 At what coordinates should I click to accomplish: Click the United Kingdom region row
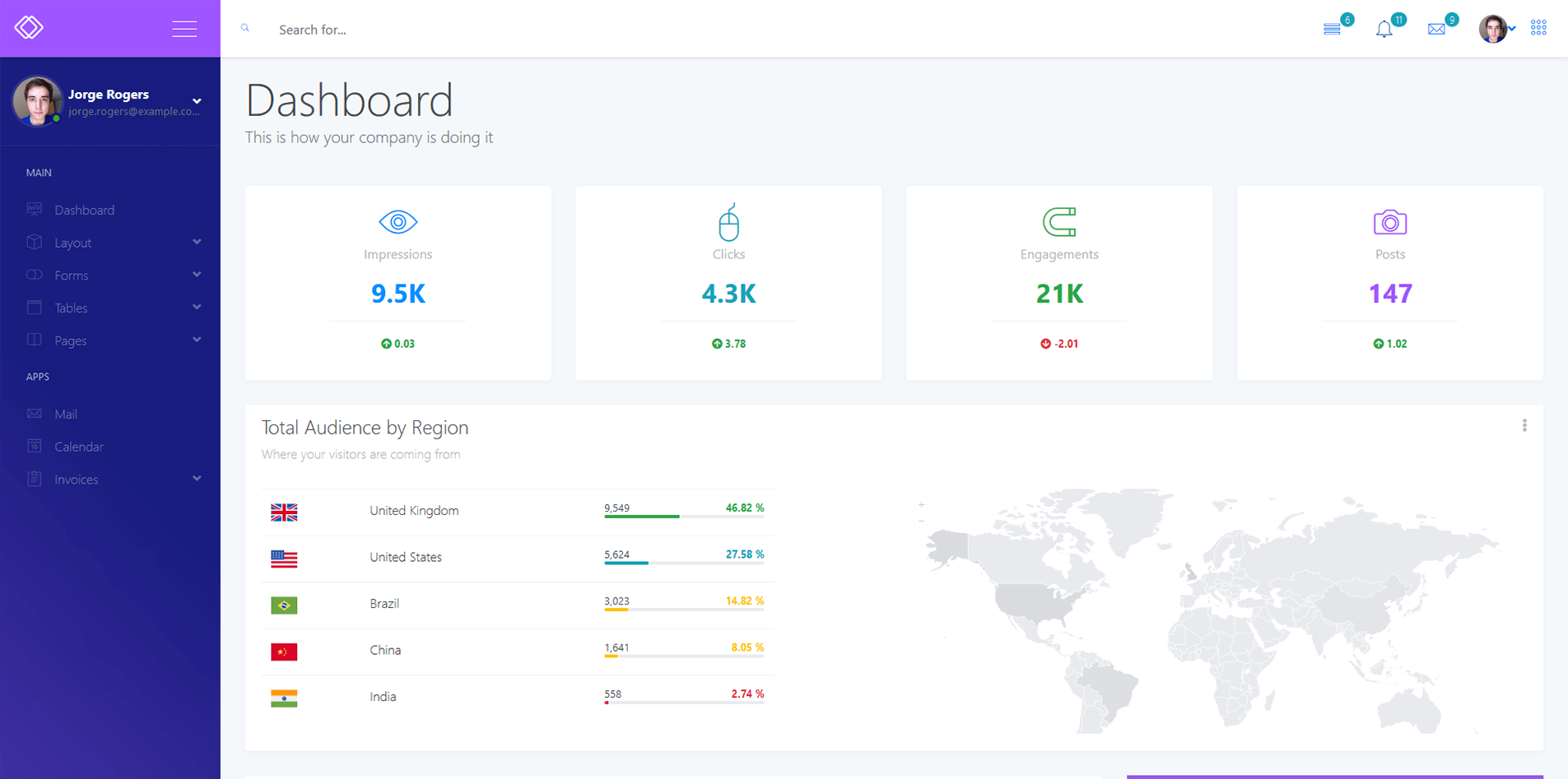click(414, 511)
